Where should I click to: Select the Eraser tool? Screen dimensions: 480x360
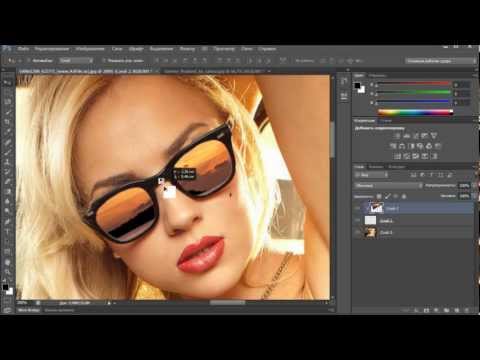[8, 182]
